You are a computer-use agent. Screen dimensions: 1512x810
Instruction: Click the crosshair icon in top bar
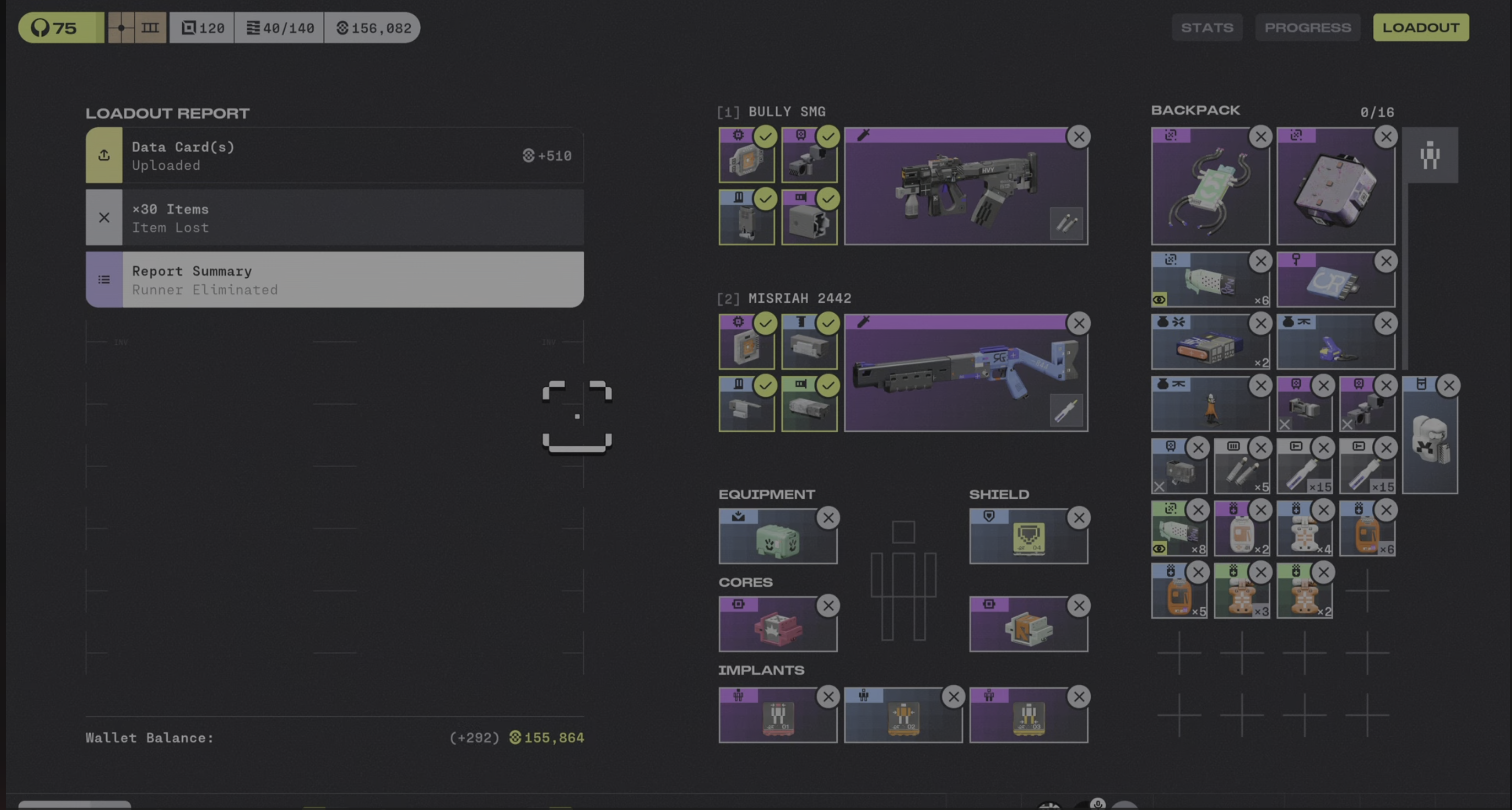(x=121, y=28)
